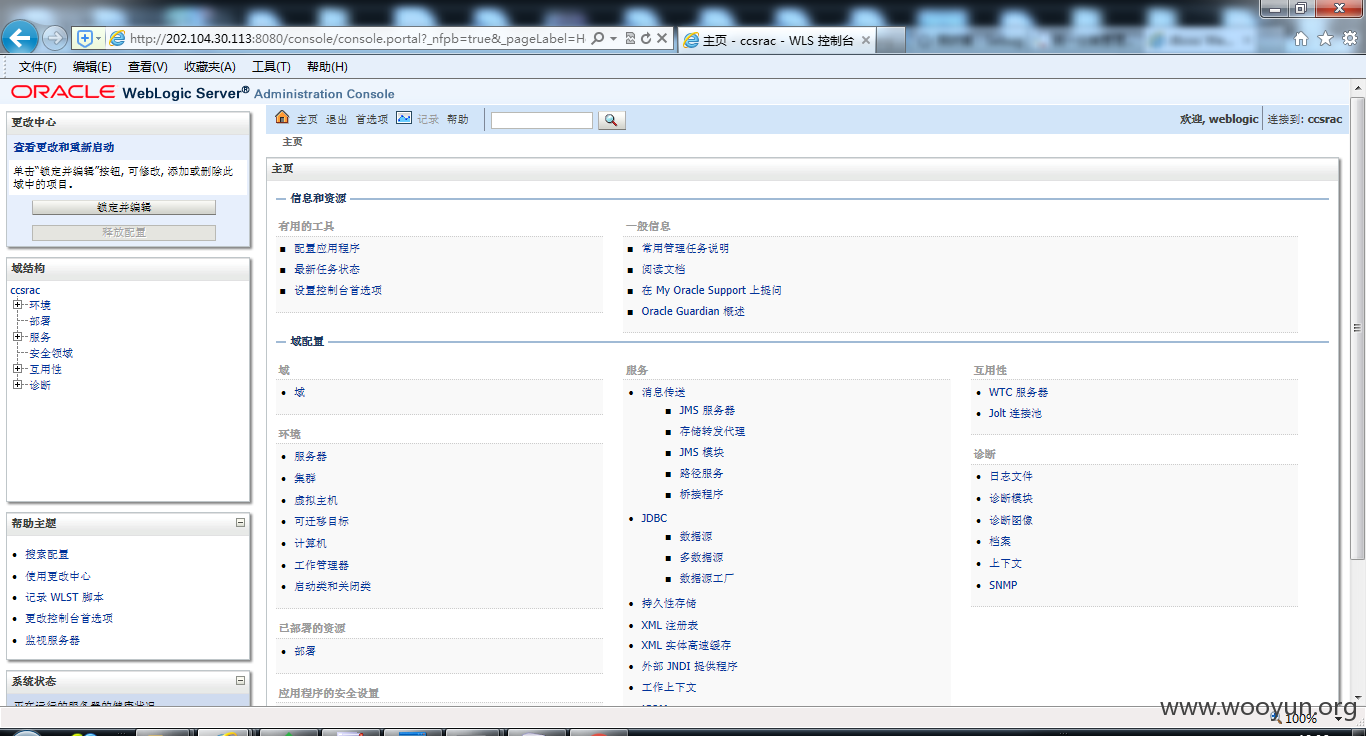The height and width of the screenshot is (736, 1366).
Task: Click the browser URL address field
Action: pyautogui.click(x=358, y=38)
